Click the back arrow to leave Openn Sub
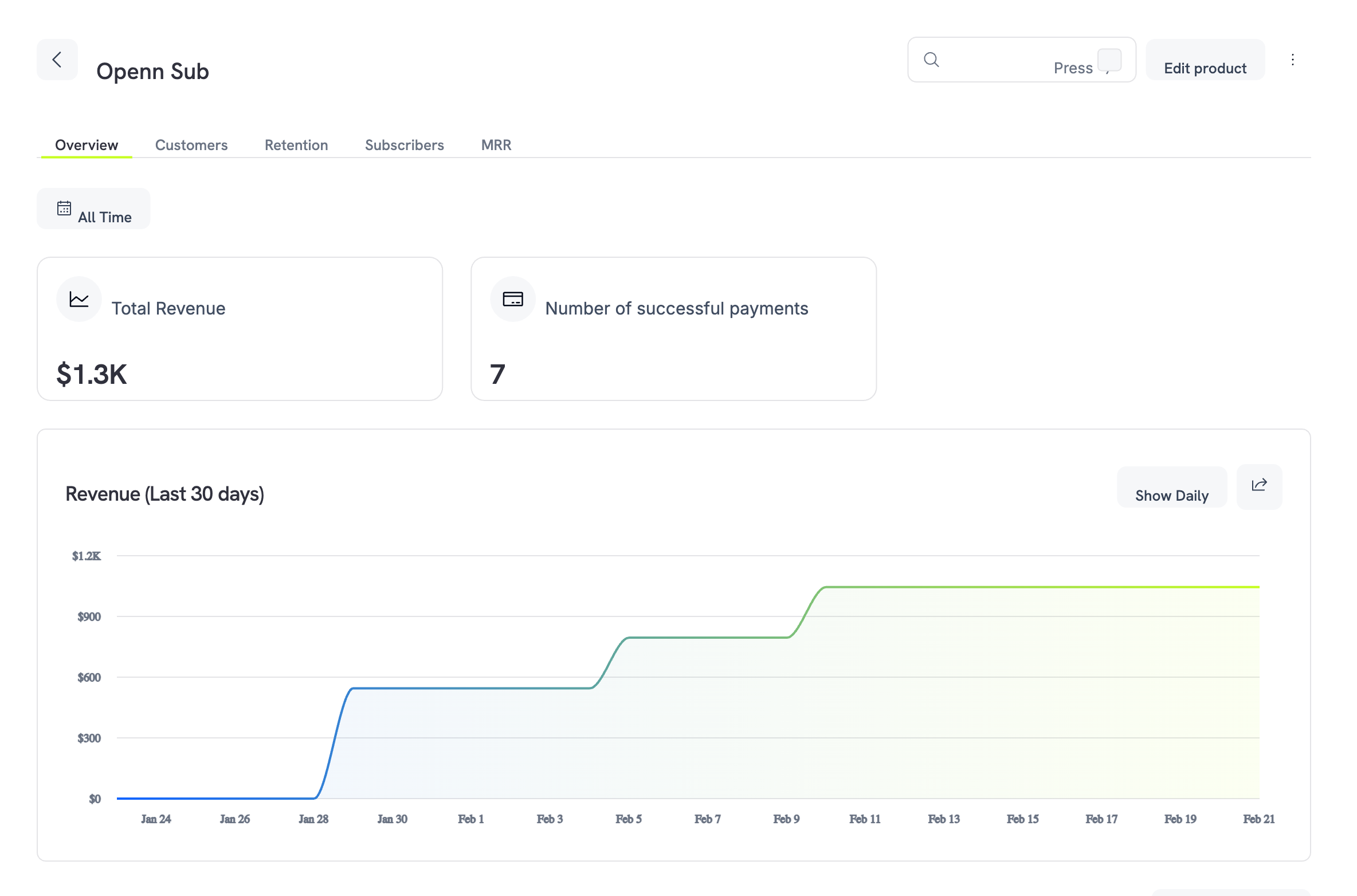 pyautogui.click(x=57, y=59)
